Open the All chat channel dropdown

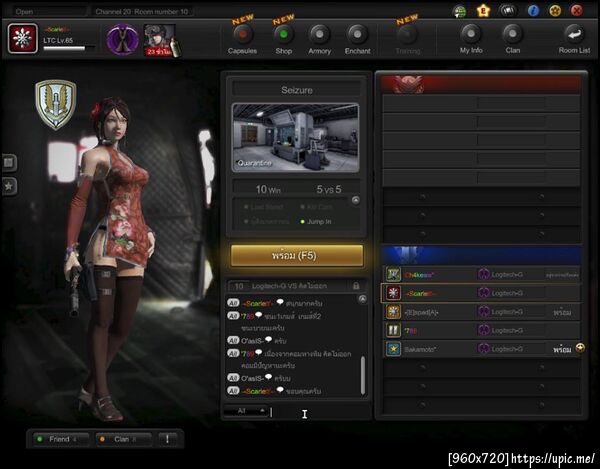point(246,411)
